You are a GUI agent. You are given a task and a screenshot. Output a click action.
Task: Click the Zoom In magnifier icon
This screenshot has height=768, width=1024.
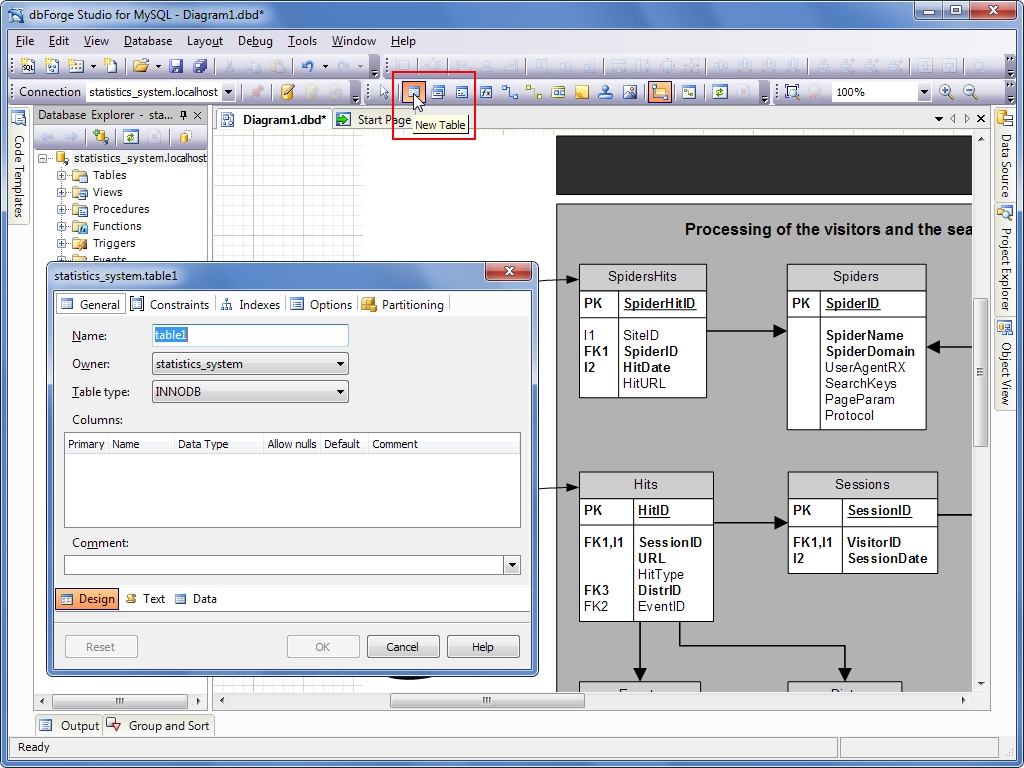(946, 92)
